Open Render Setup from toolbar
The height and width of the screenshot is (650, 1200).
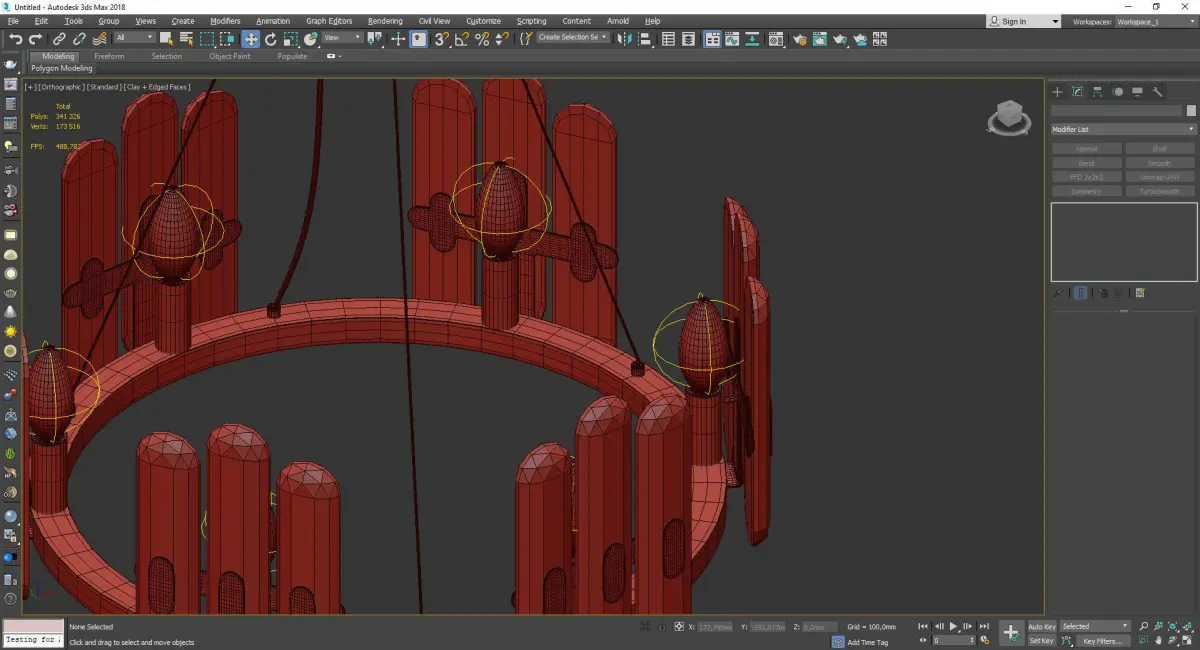click(799, 39)
